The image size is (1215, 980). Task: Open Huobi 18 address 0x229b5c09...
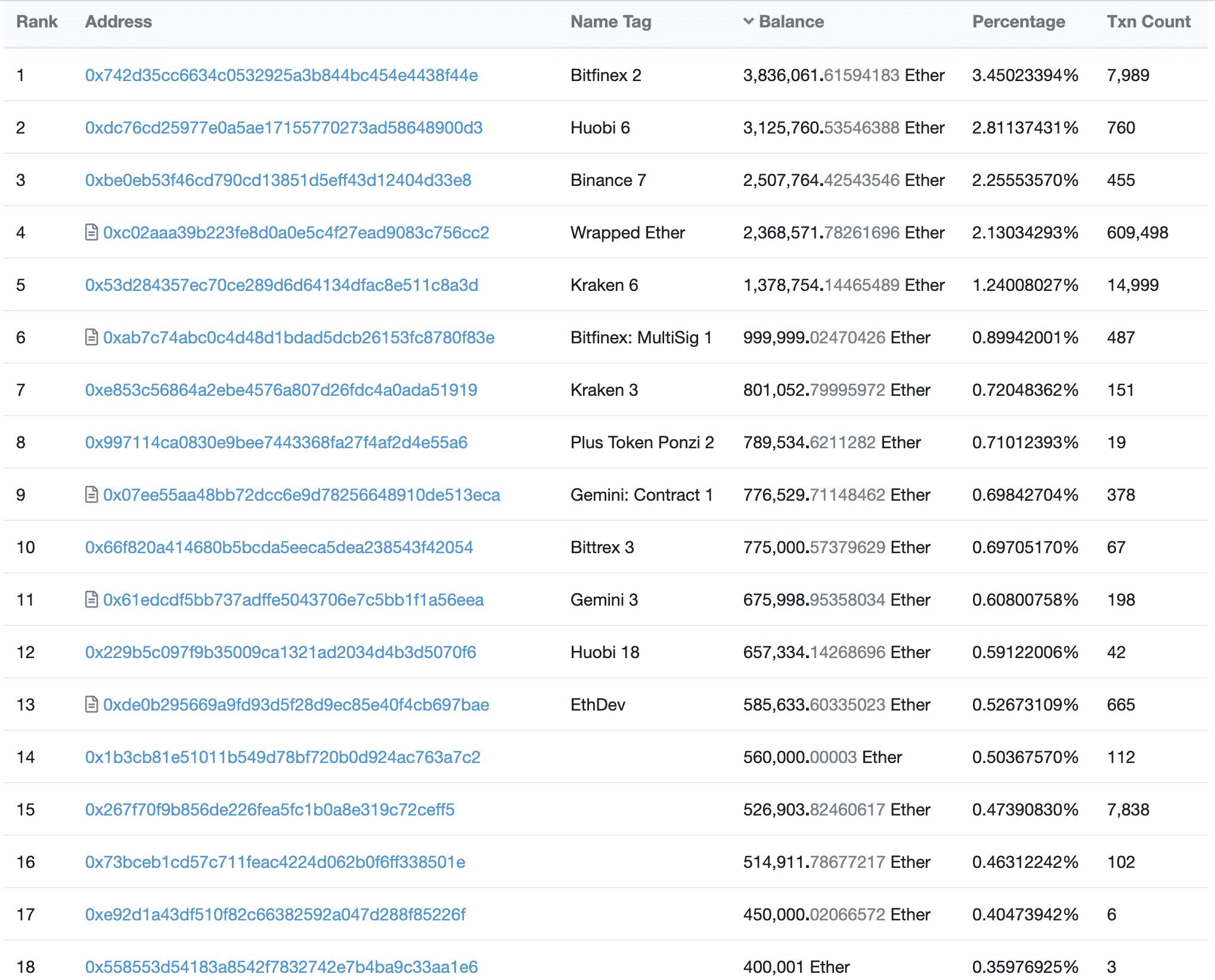281,652
